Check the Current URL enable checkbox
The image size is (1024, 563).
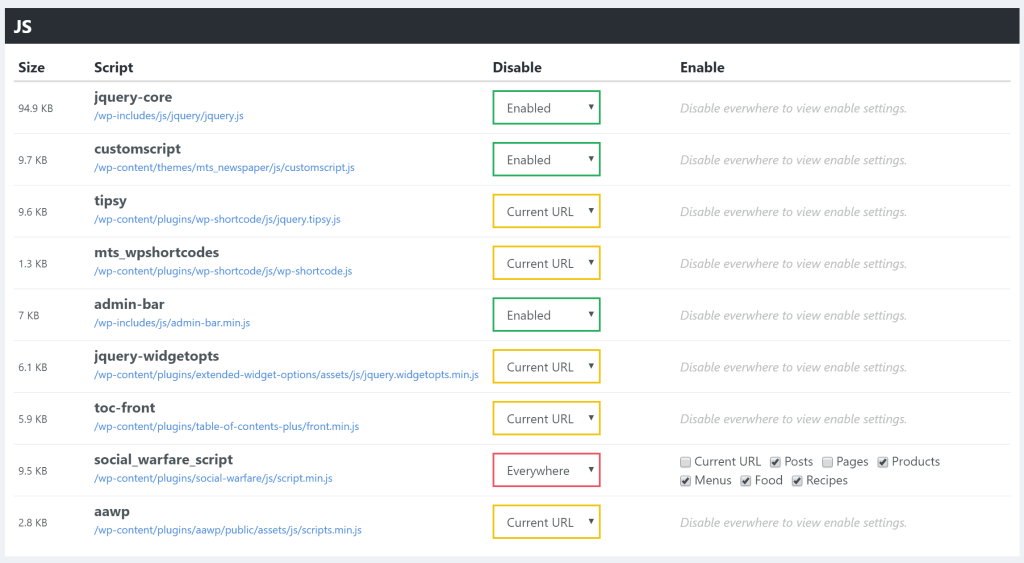(x=685, y=462)
